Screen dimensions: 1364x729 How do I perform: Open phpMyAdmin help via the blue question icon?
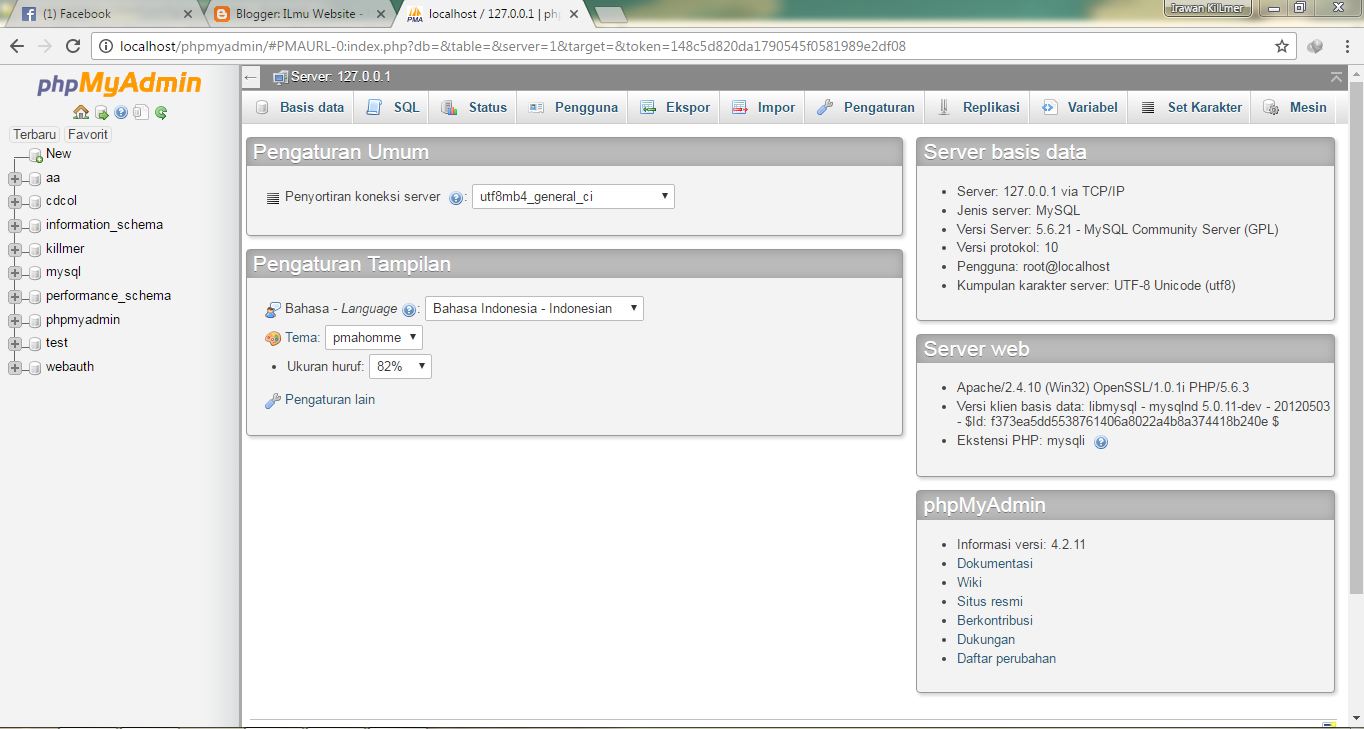(121, 112)
